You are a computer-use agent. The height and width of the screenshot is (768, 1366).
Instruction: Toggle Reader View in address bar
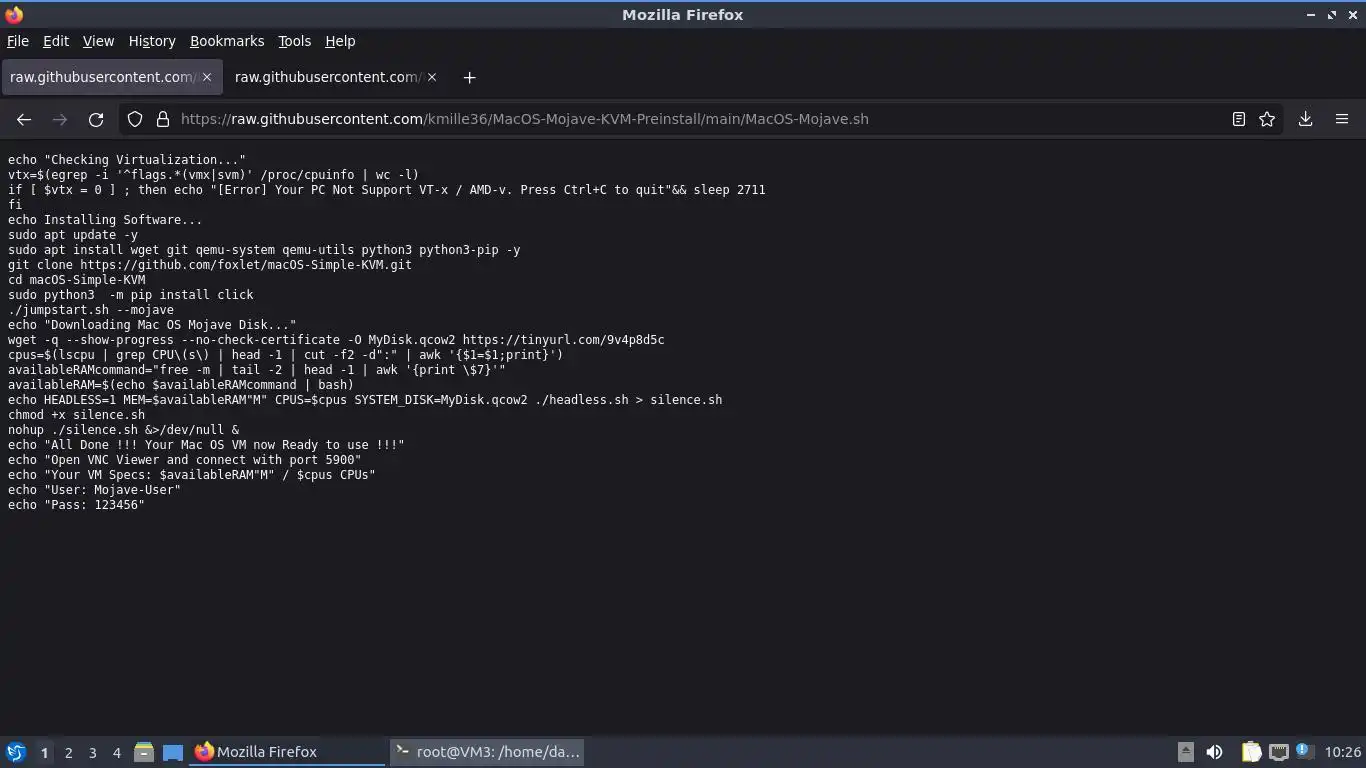(x=1238, y=119)
